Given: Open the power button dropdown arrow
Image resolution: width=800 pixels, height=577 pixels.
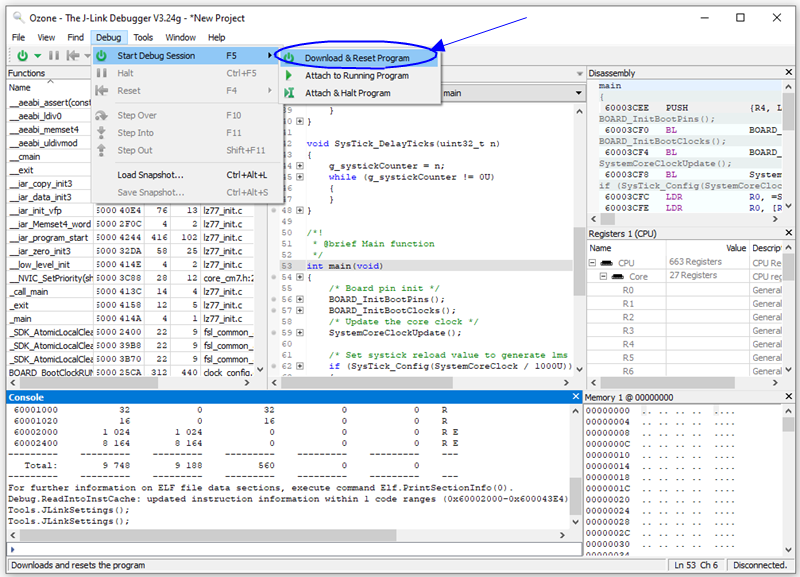Looking at the screenshot, I should pos(37,56).
